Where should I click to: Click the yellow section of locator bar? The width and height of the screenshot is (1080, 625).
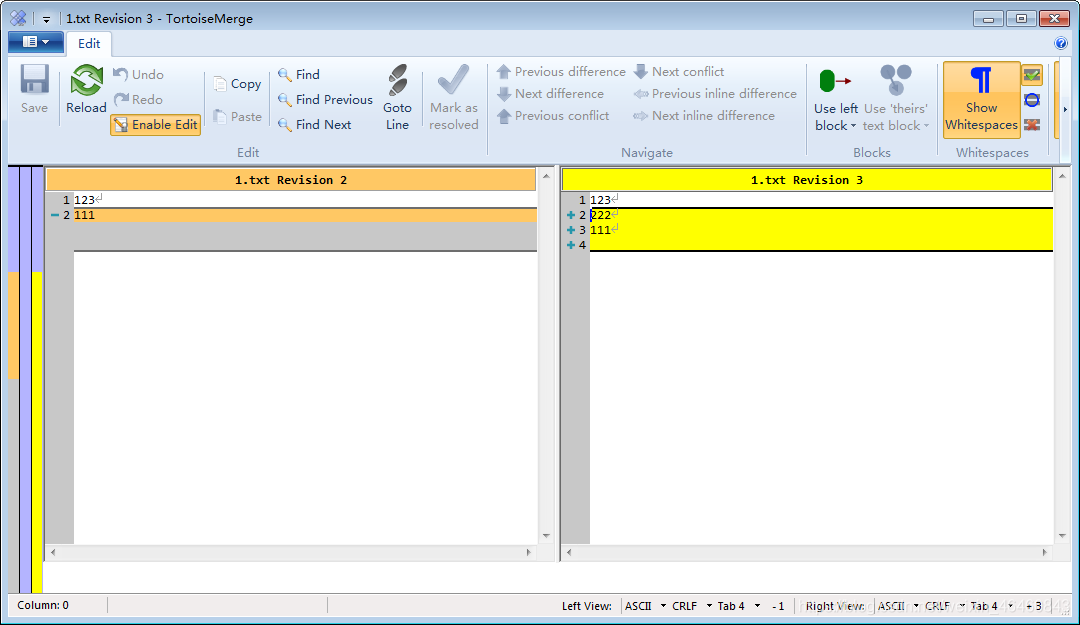pos(37,432)
